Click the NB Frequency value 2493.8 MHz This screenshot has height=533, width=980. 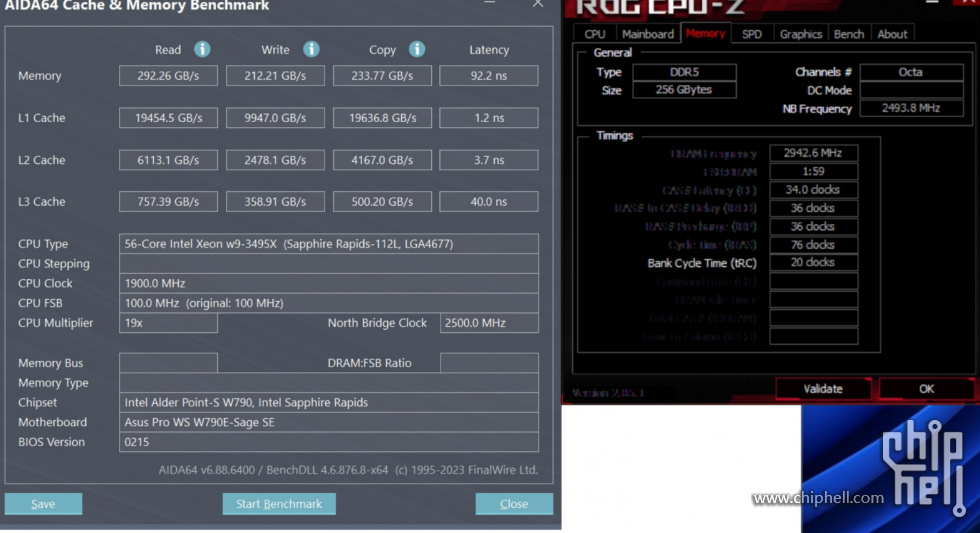point(911,108)
